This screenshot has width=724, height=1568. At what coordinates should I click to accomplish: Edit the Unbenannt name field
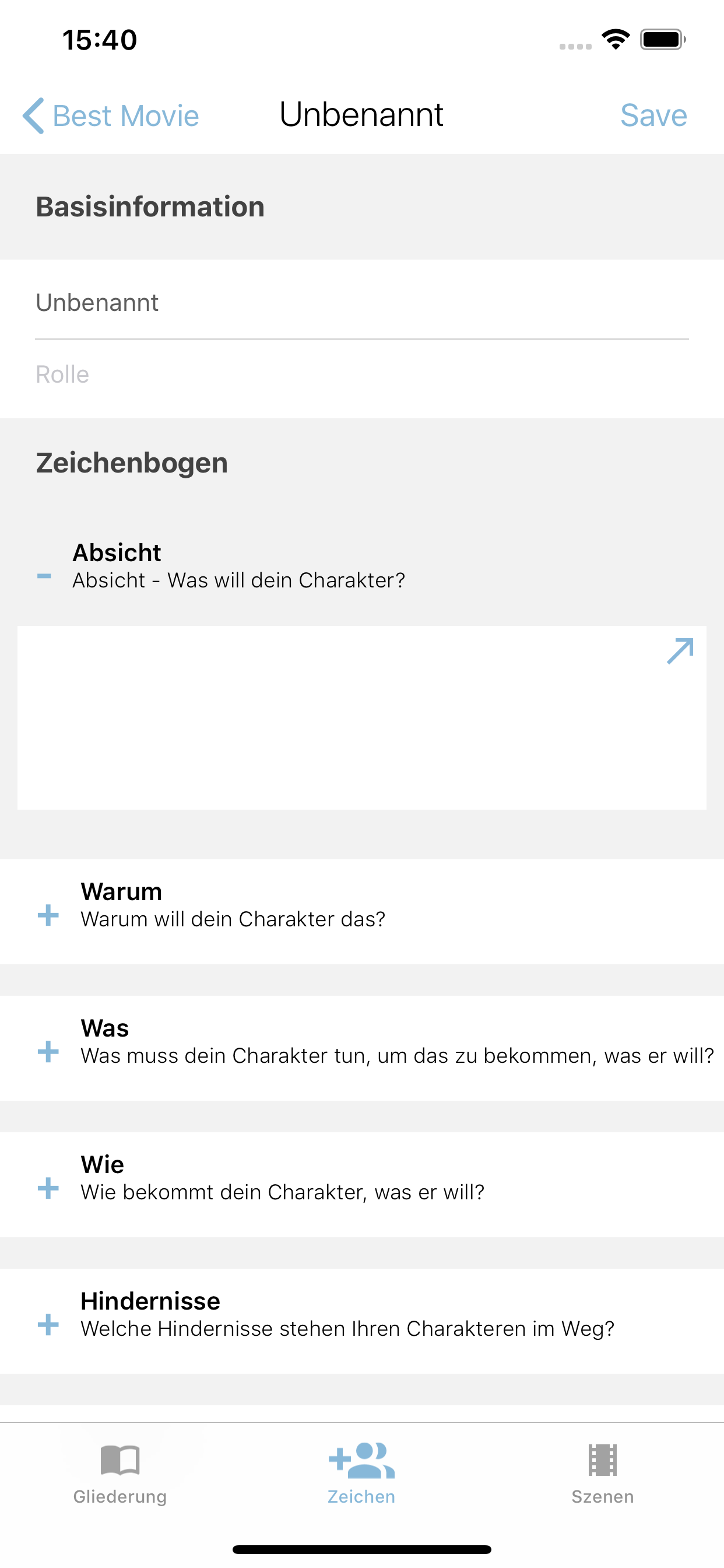[361, 303]
